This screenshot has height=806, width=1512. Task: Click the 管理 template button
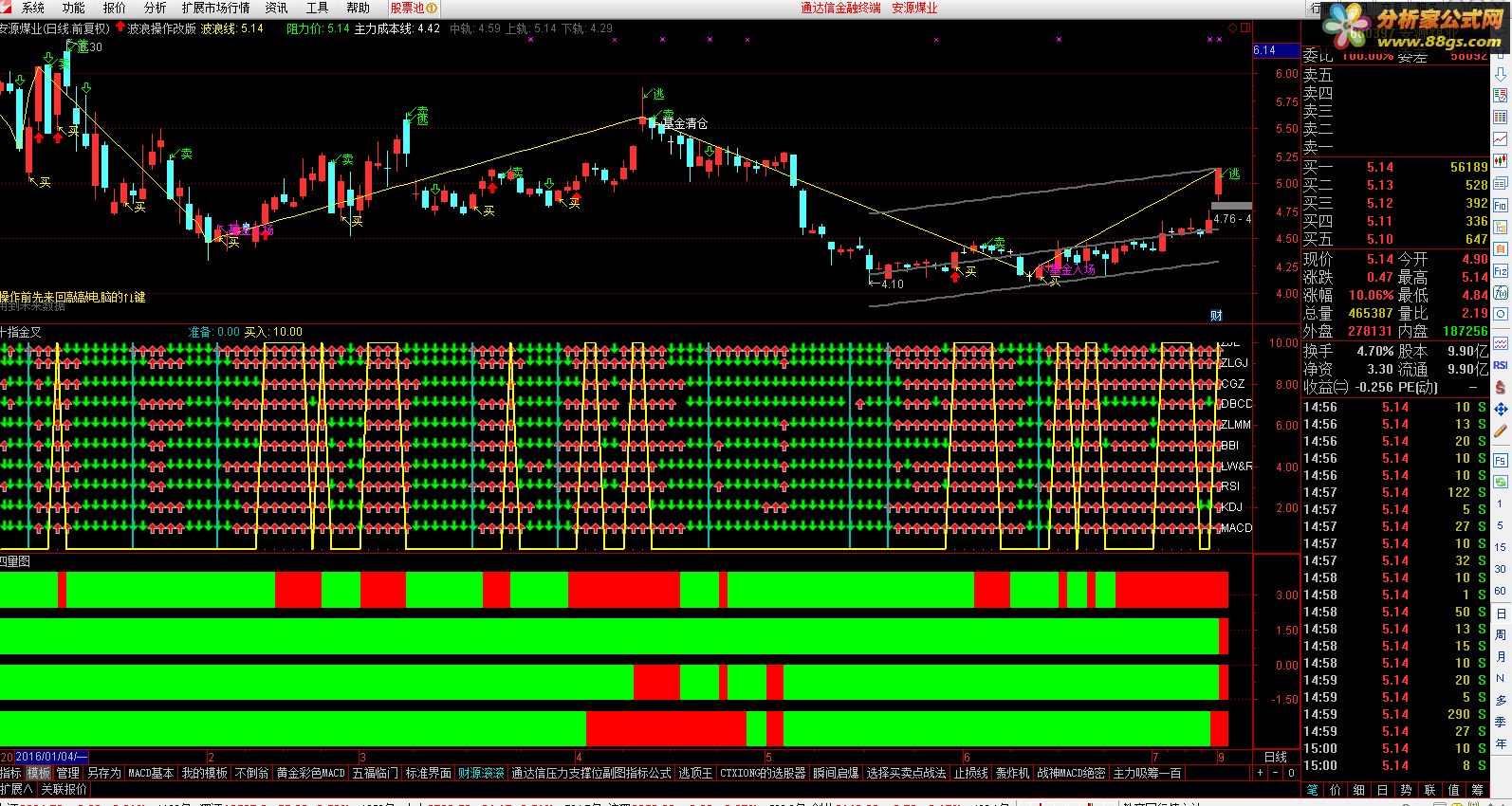pyautogui.click(x=67, y=773)
